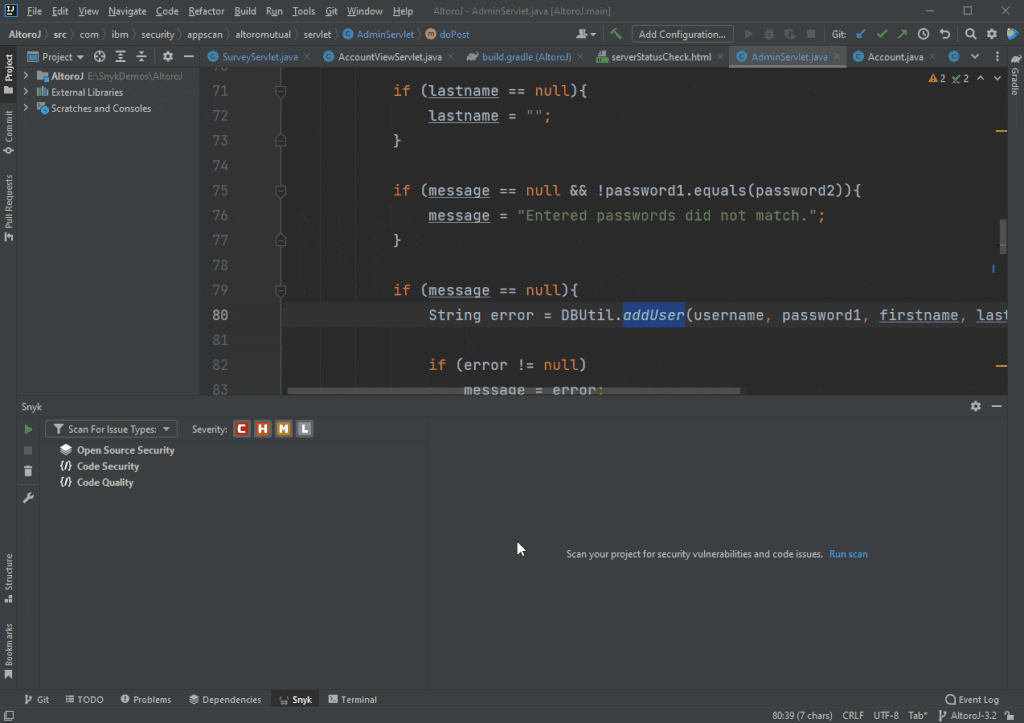Toggle the High severity filter

click(x=262, y=429)
